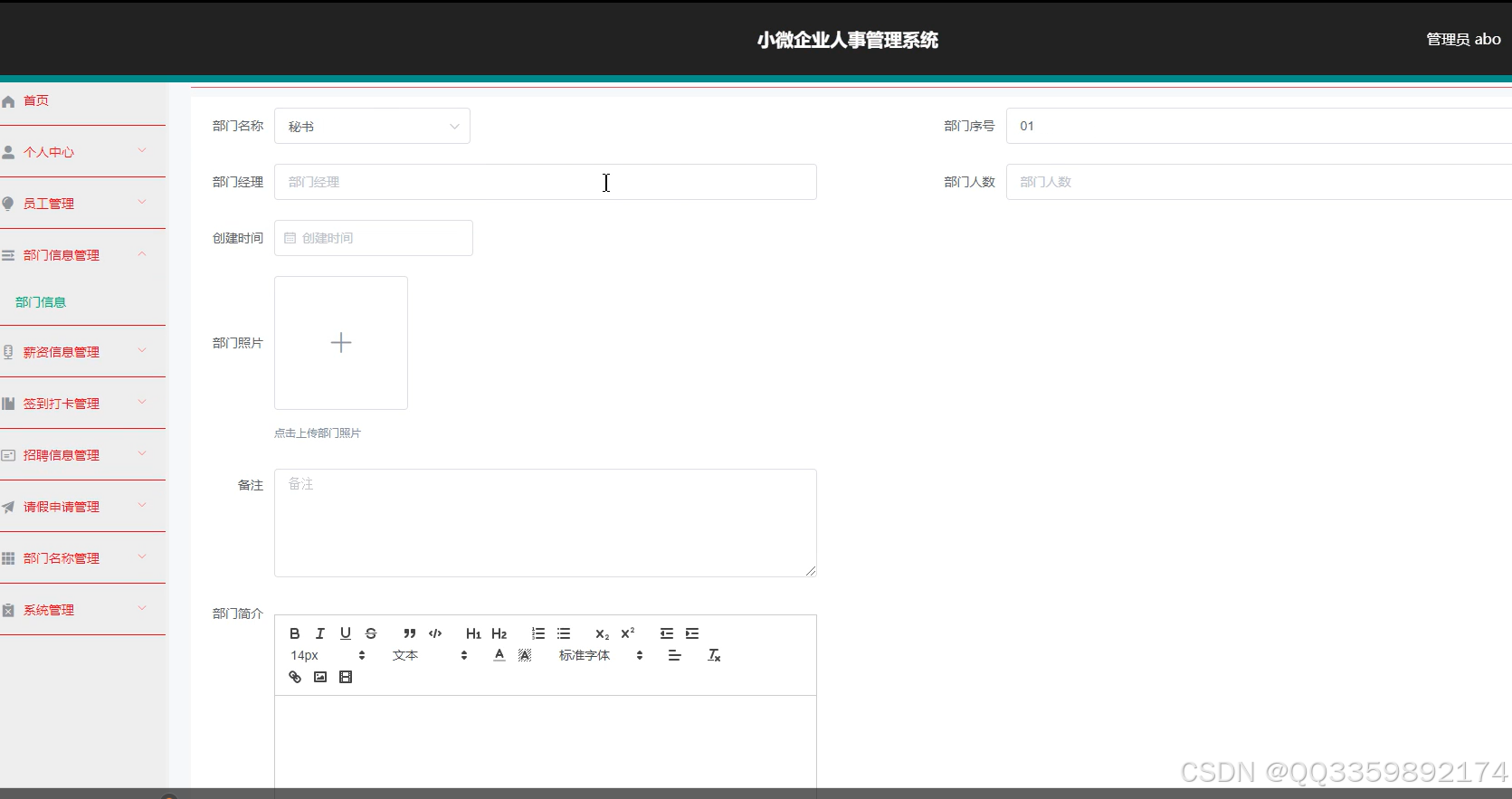
Task: Click the grid icon beside 部门名称管理
Action: (x=8, y=558)
